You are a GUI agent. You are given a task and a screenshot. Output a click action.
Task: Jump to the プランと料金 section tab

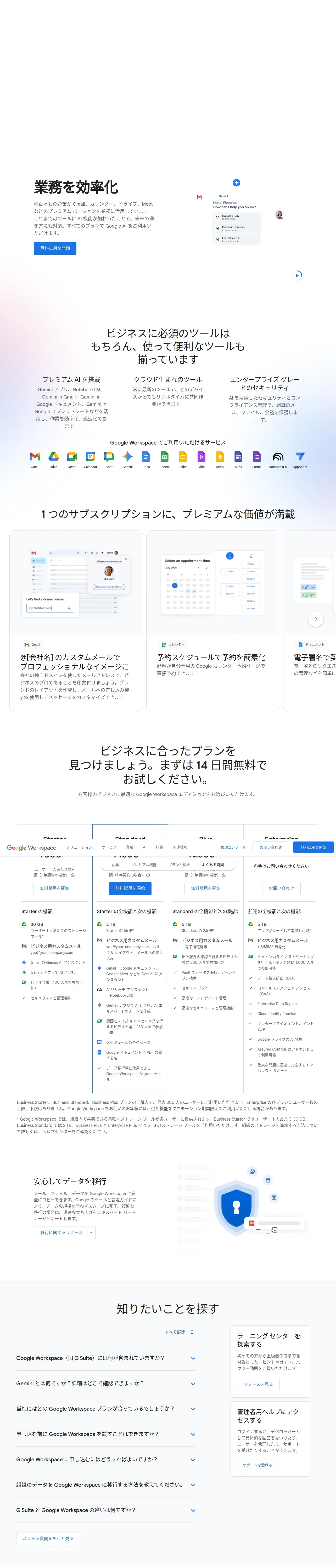pyautogui.click(x=179, y=865)
